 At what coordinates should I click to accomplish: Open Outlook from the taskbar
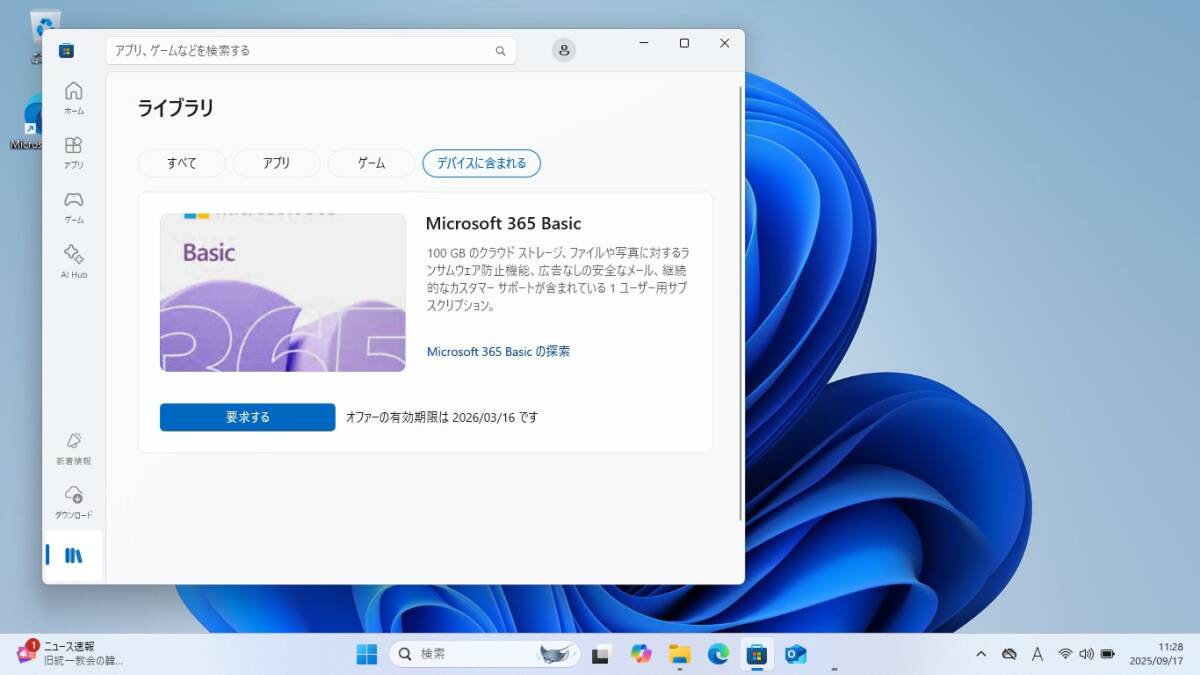796,654
